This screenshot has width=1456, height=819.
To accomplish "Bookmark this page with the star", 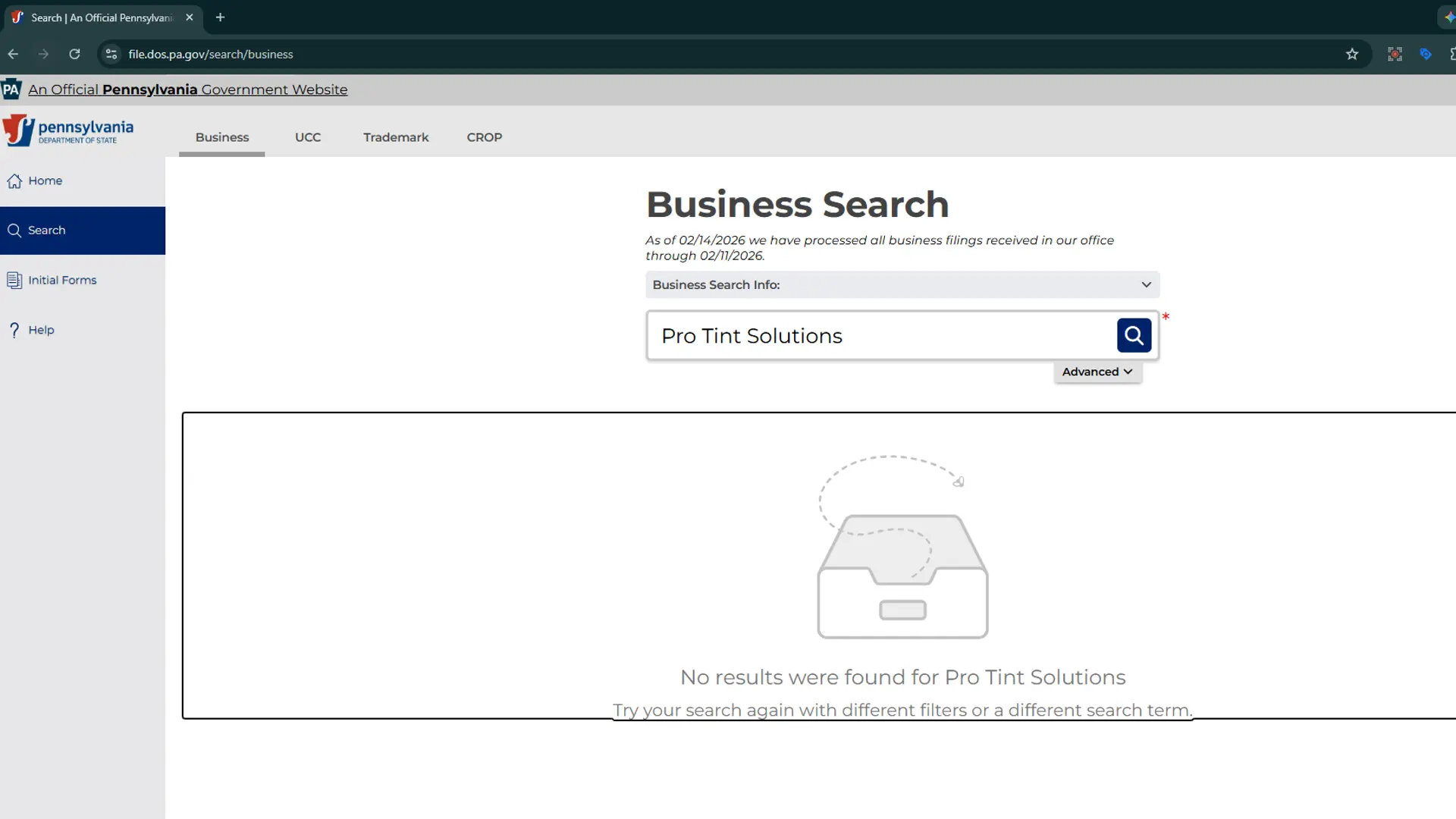I will [1353, 54].
